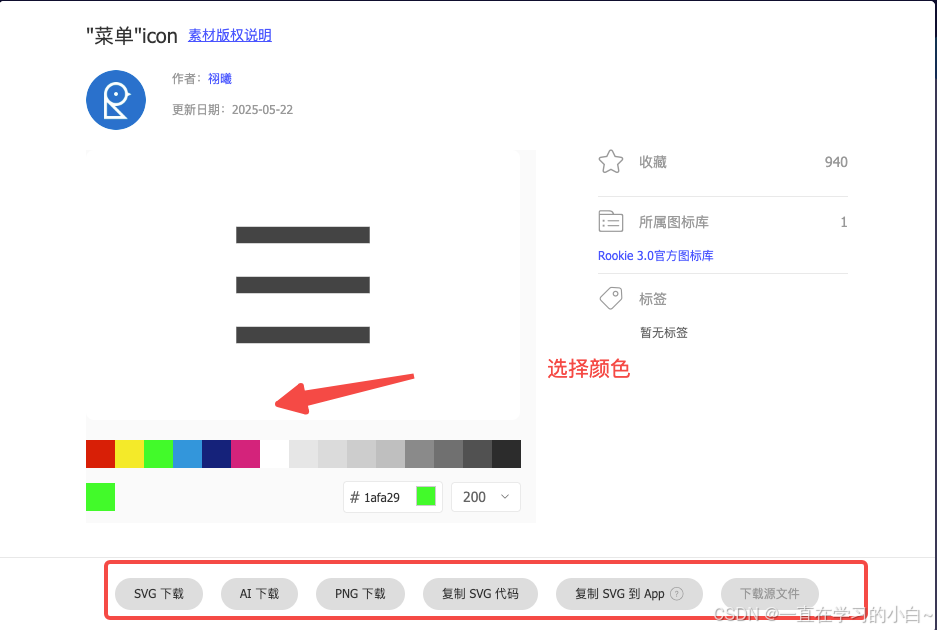Open the 200 size dropdown
The width and height of the screenshot is (937, 630).
pyautogui.click(x=485, y=497)
